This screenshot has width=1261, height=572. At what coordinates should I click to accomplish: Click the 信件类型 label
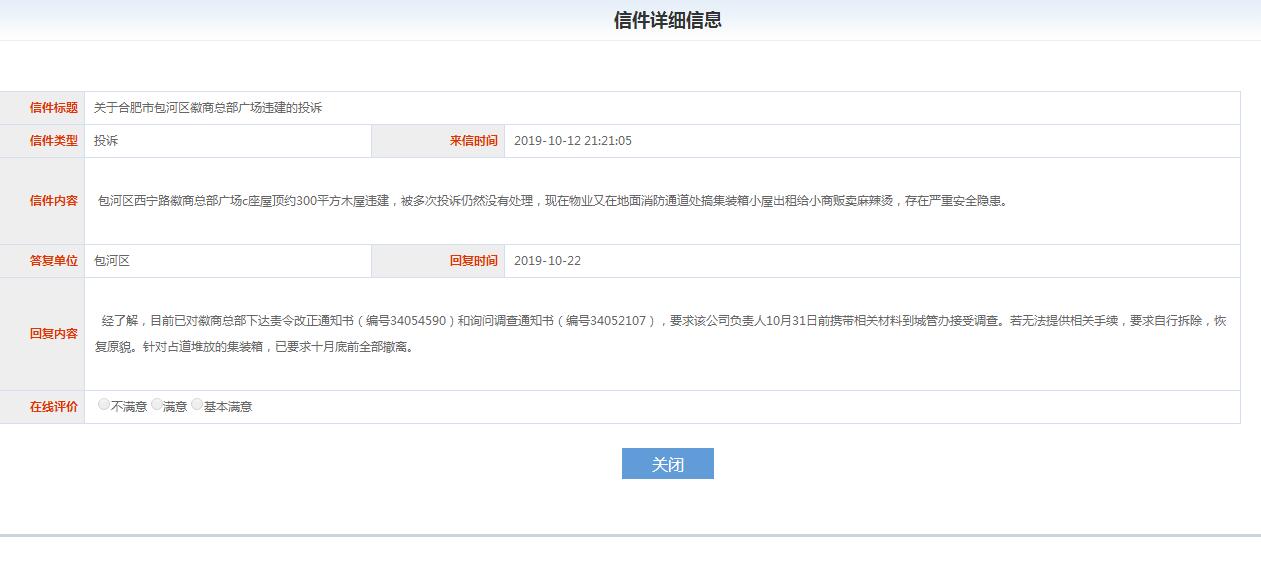tap(54, 141)
